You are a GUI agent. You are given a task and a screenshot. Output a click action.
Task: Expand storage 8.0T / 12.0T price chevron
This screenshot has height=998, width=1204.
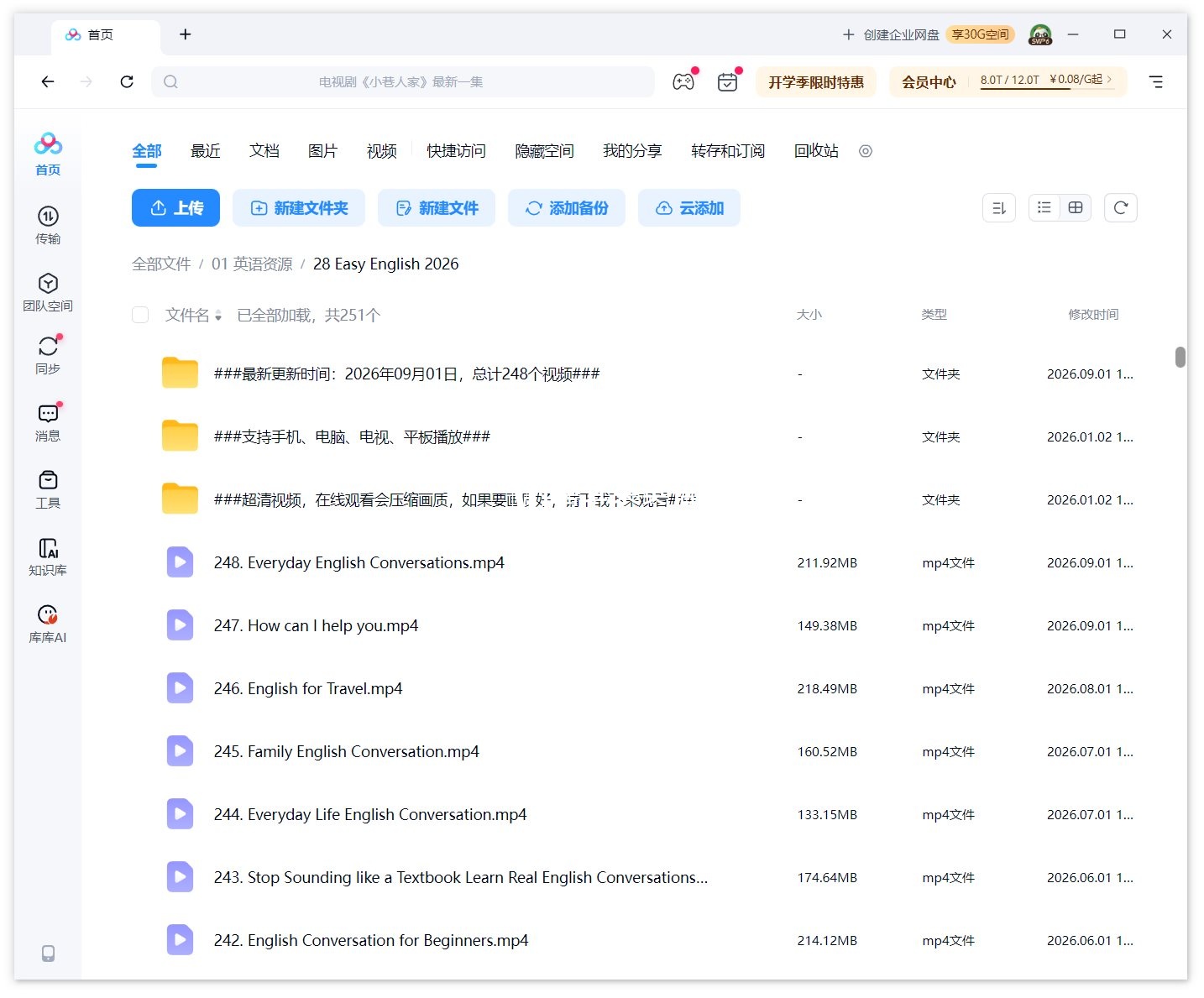point(1110,79)
